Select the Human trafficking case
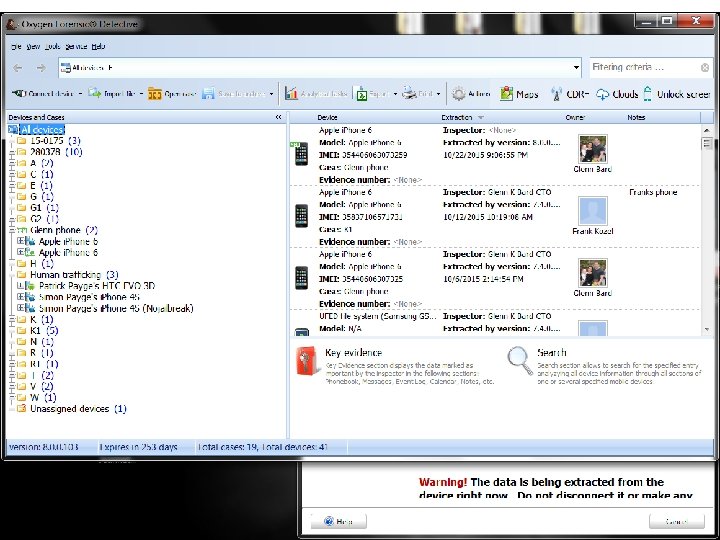Image resolution: width=720 pixels, height=540 pixels. (74, 275)
